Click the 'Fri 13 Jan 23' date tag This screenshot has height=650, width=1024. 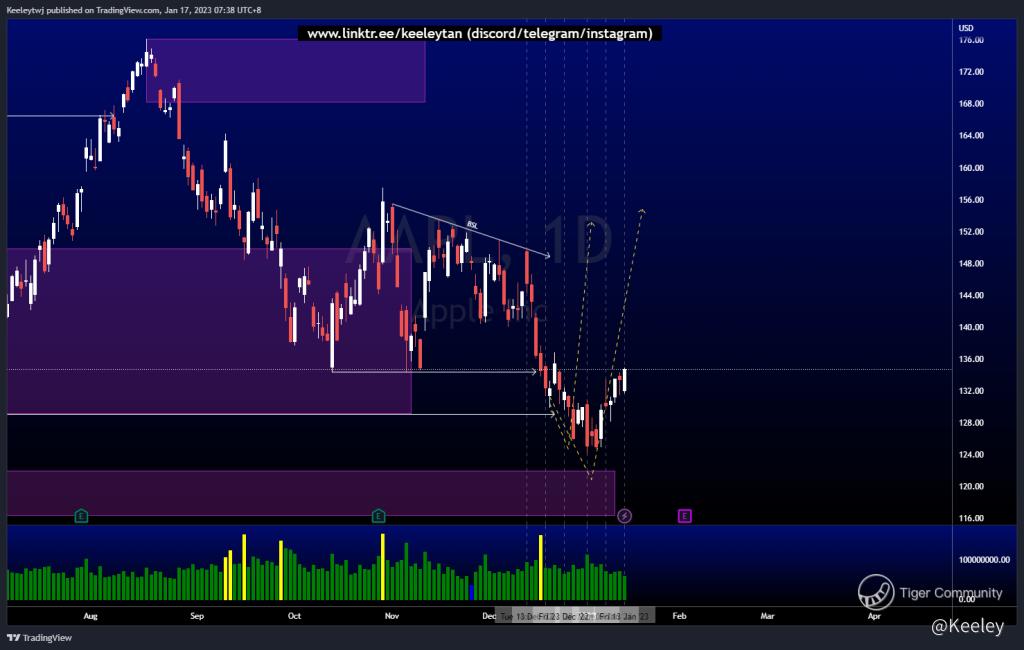click(625, 617)
